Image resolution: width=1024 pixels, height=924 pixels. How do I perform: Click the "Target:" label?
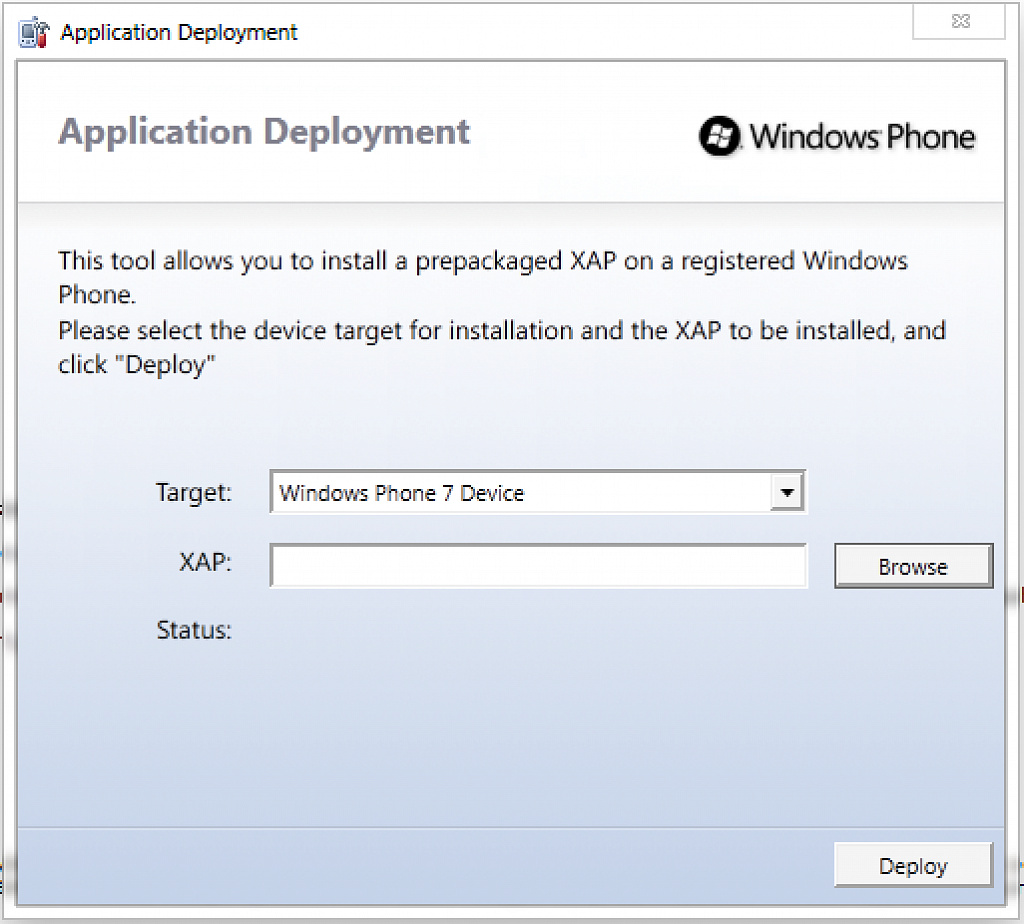tap(194, 492)
